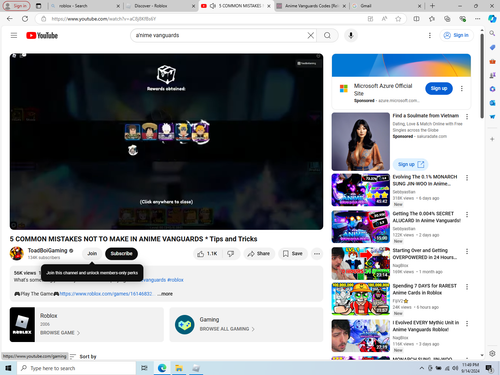Join the ToadBoiGaming channel
This screenshot has width=500, height=375.
tap(92, 254)
